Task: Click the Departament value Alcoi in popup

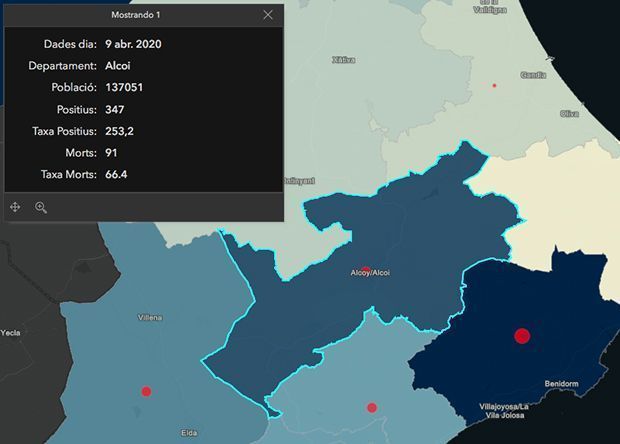Action: click(118, 66)
